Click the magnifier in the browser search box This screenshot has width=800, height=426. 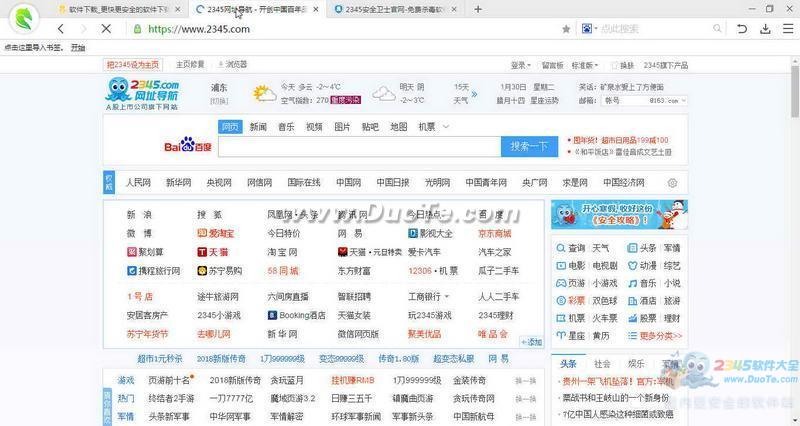tap(717, 29)
